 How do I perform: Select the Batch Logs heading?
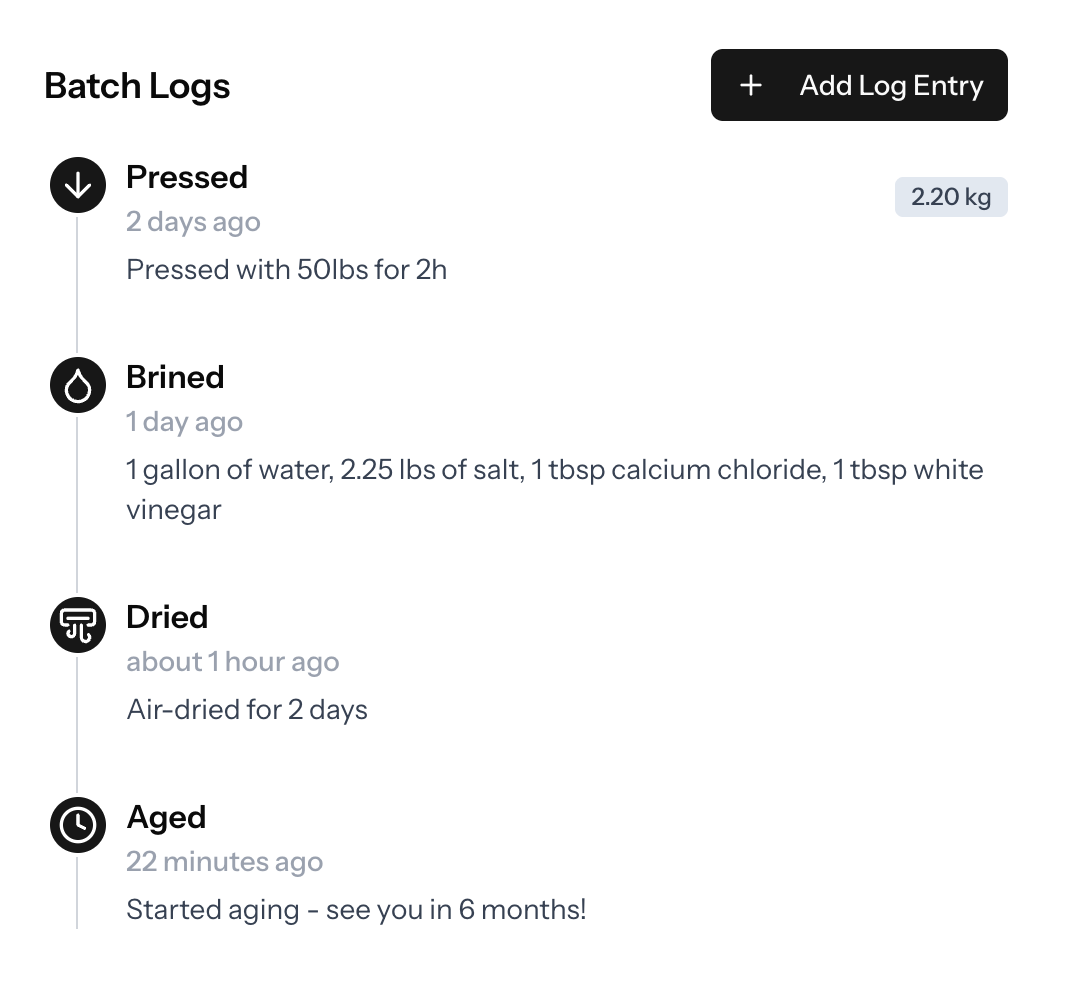click(x=136, y=86)
